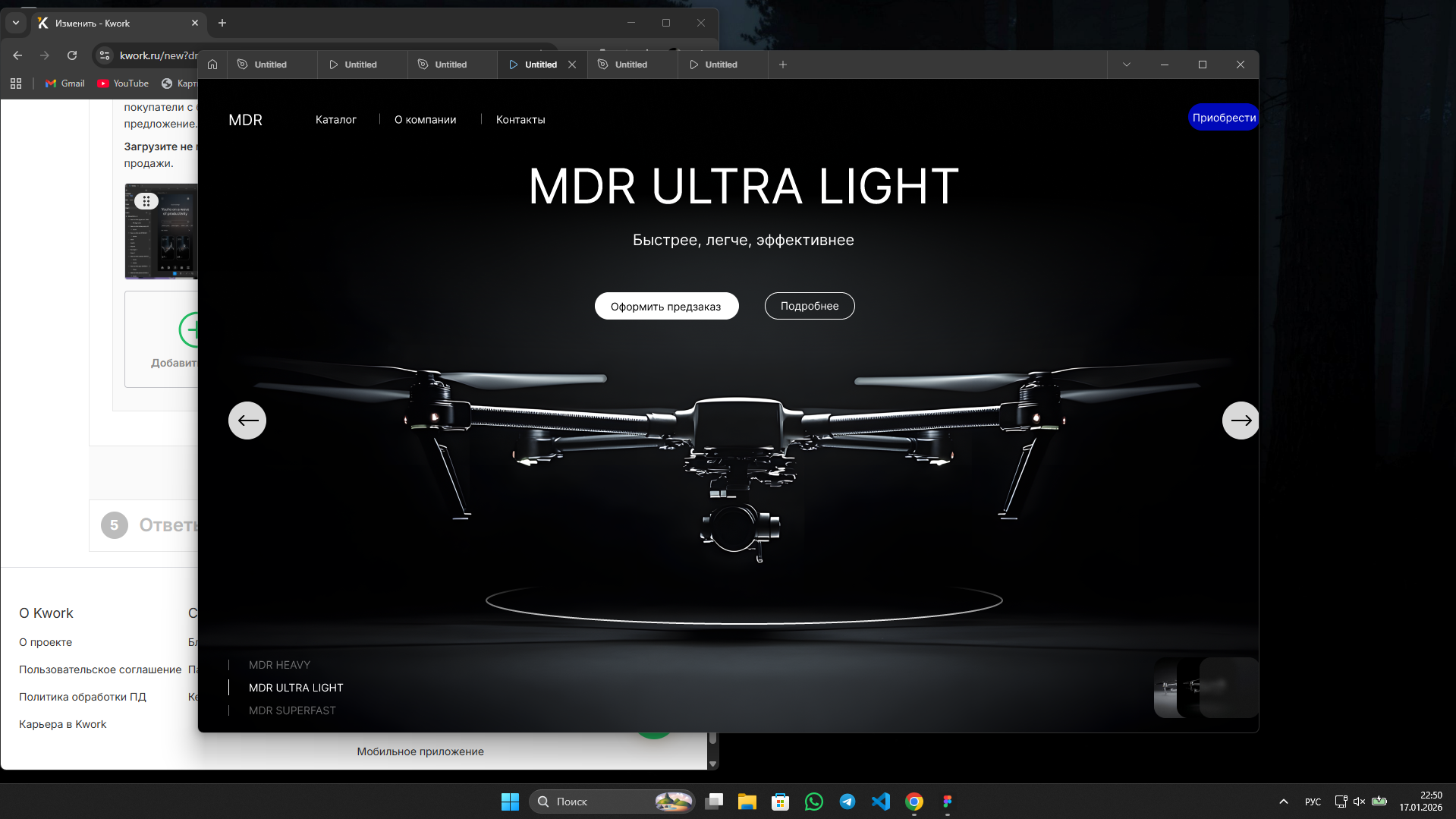Image resolution: width=1456 pixels, height=819 pixels.
Task: Open Контакты in the prototype navigation
Action: [520, 120]
